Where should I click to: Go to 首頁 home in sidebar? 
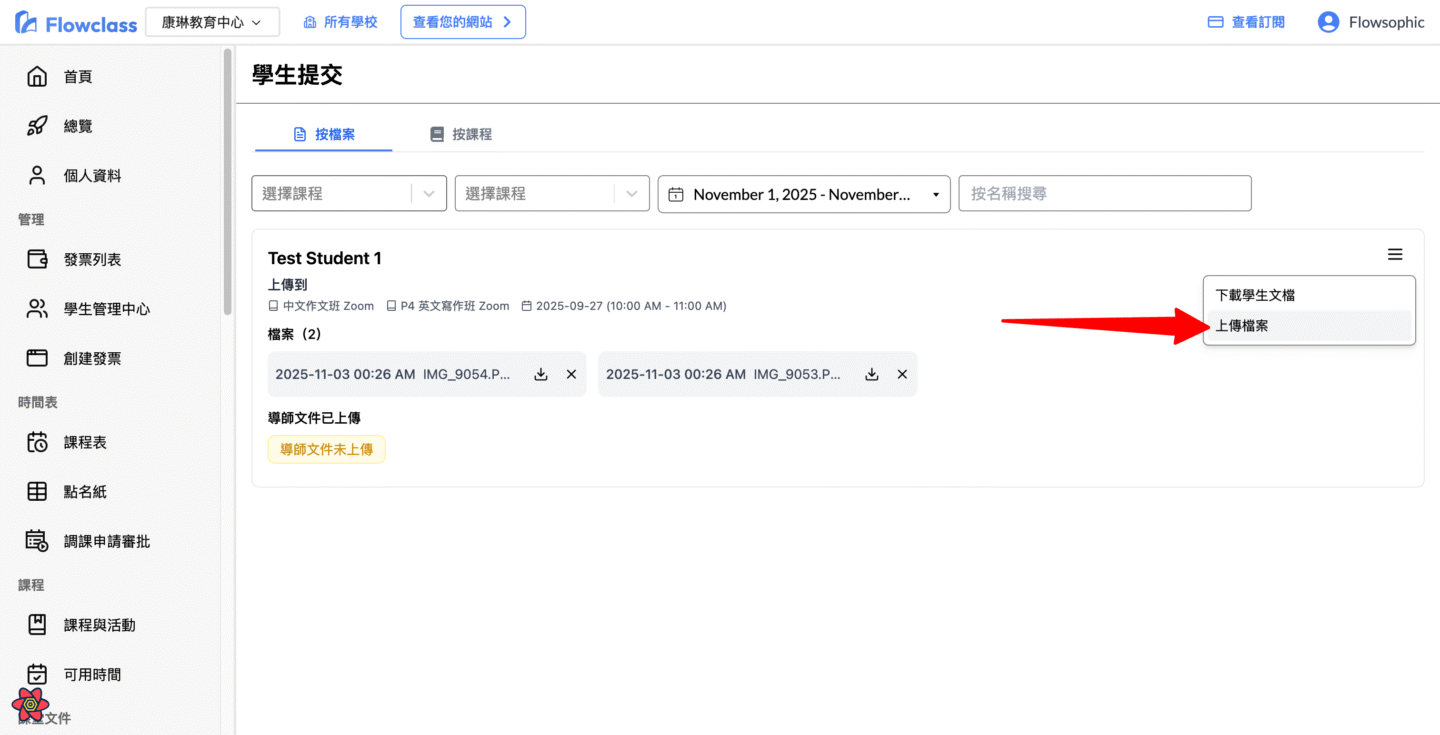tap(78, 77)
